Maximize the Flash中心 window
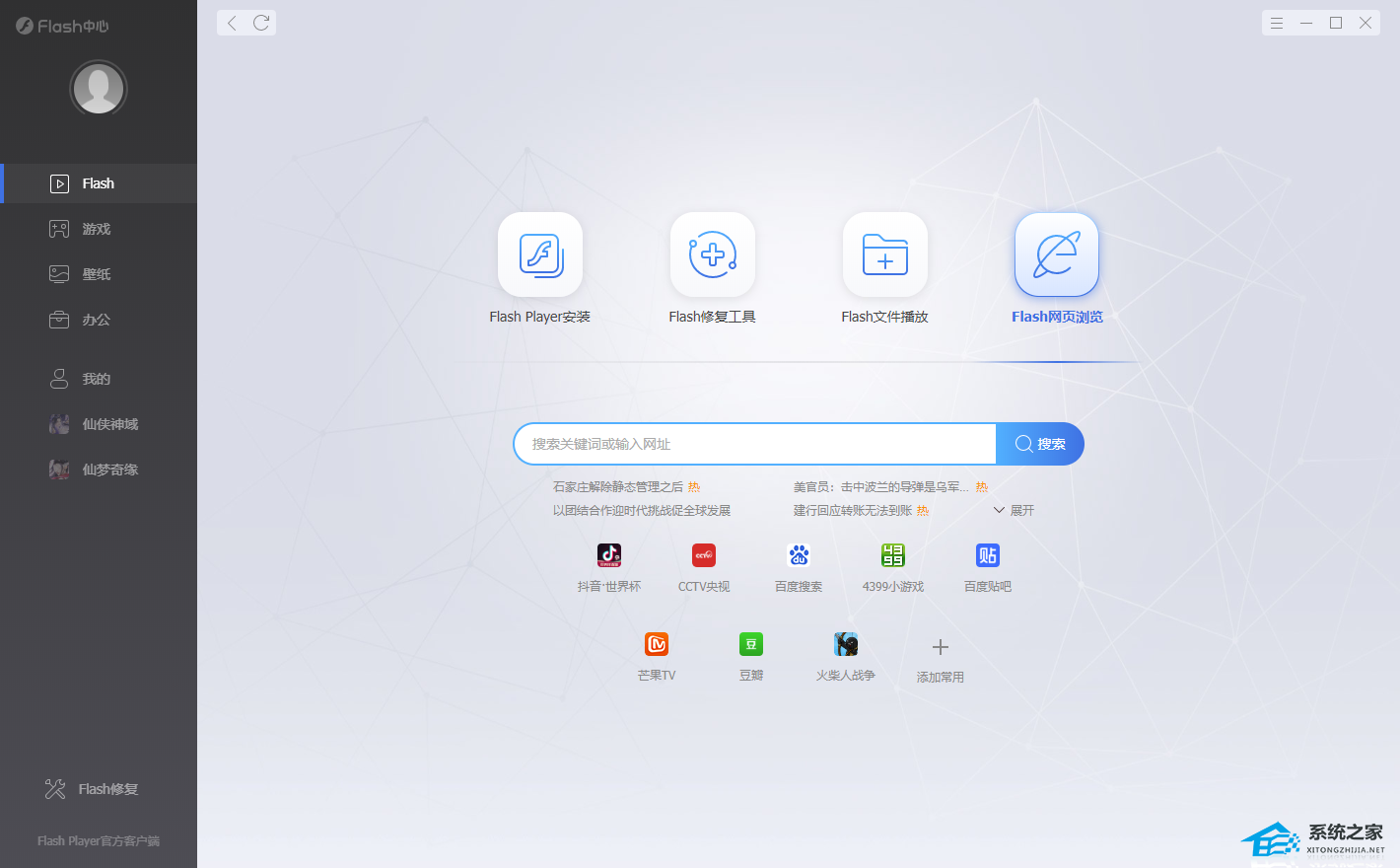The width and height of the screenshot is (1400, 868). (1336, 23)
